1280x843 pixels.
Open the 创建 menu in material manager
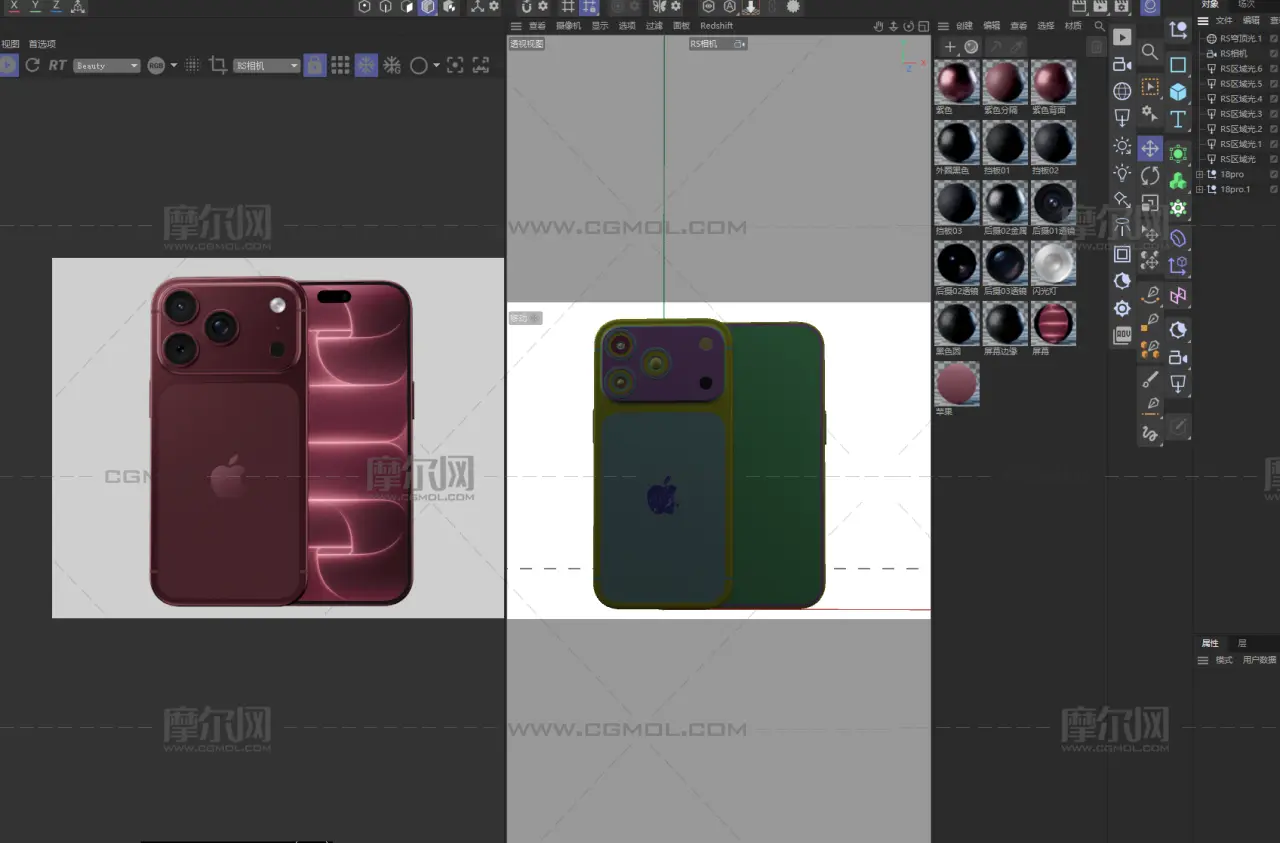pos(964,26)
